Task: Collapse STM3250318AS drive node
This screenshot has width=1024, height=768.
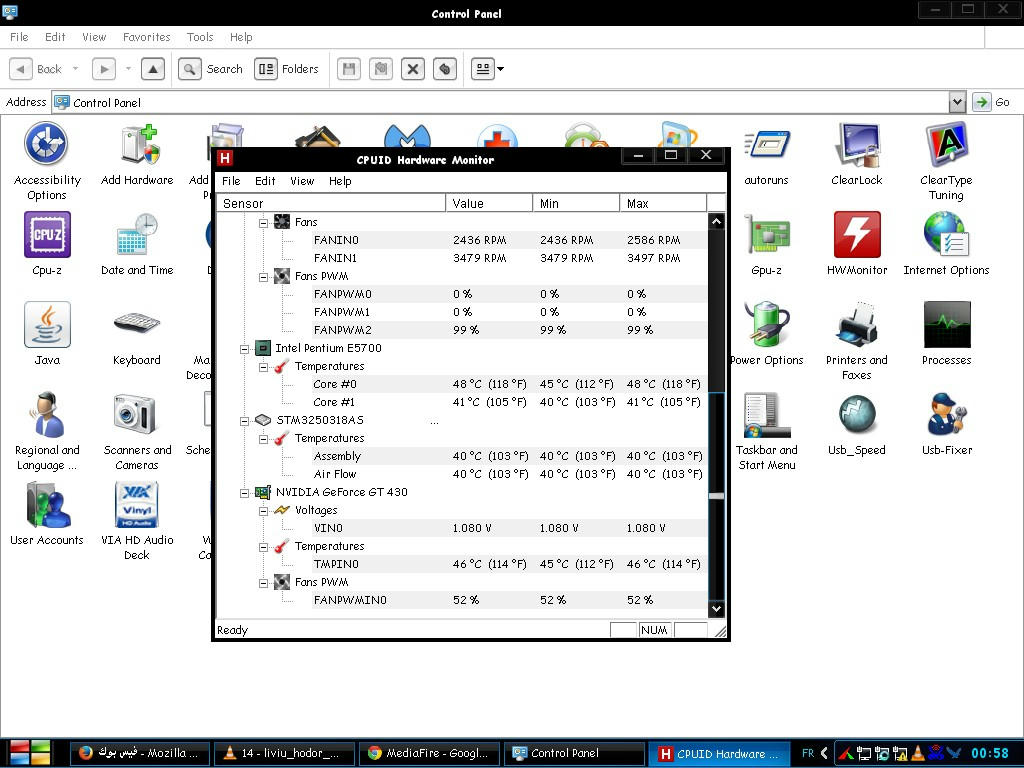Action: point(244,421)
